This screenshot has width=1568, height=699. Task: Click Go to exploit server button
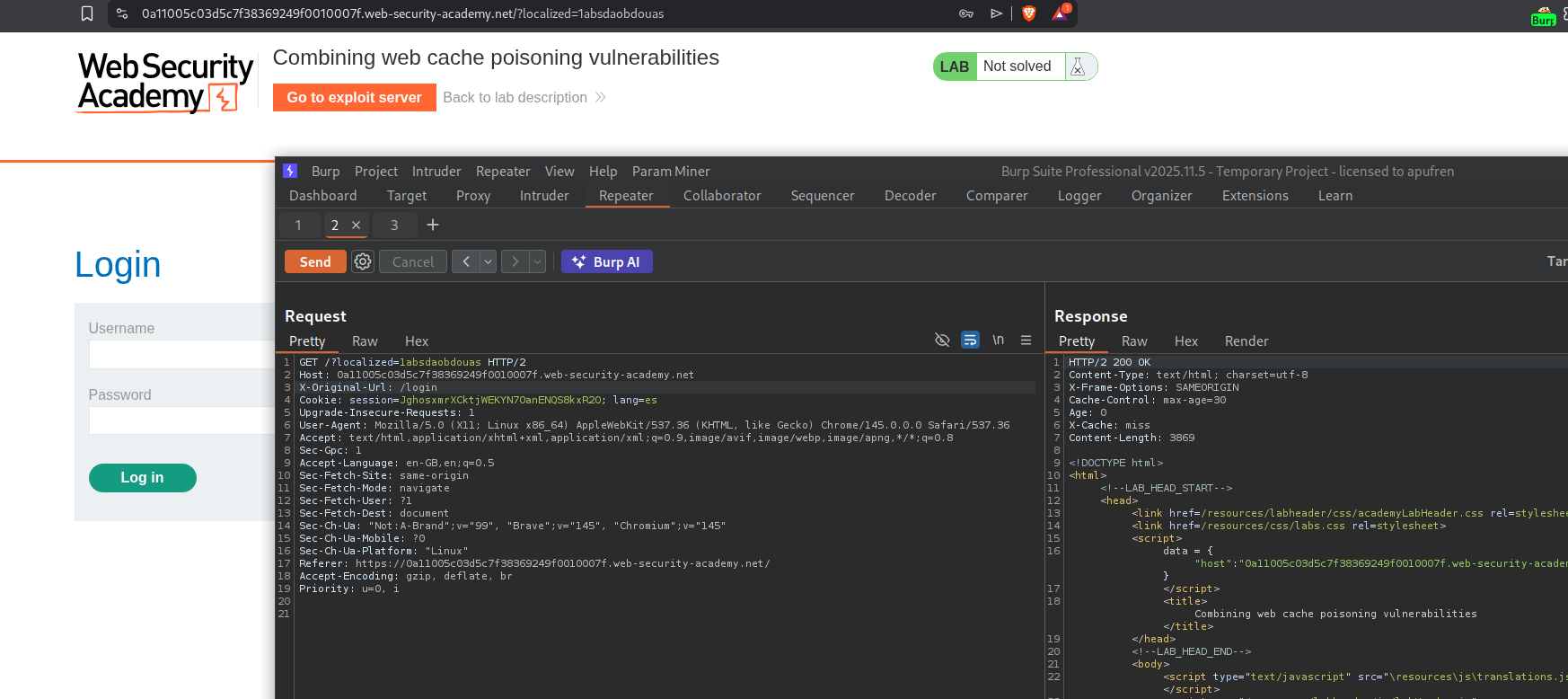pyautogui.click(x=354, y=97)
